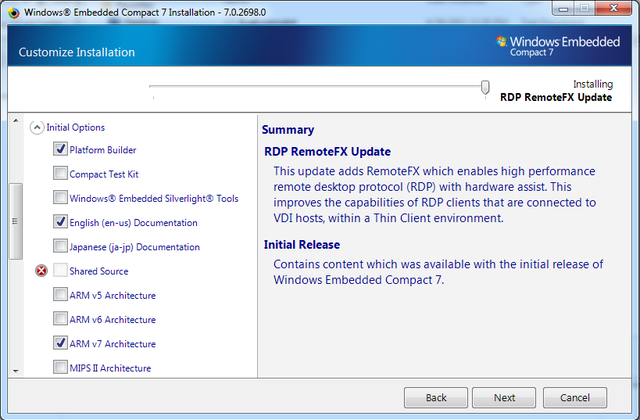The image size is (640, 420).
Task: Select the Initial Options heading text
Action: 76,127
